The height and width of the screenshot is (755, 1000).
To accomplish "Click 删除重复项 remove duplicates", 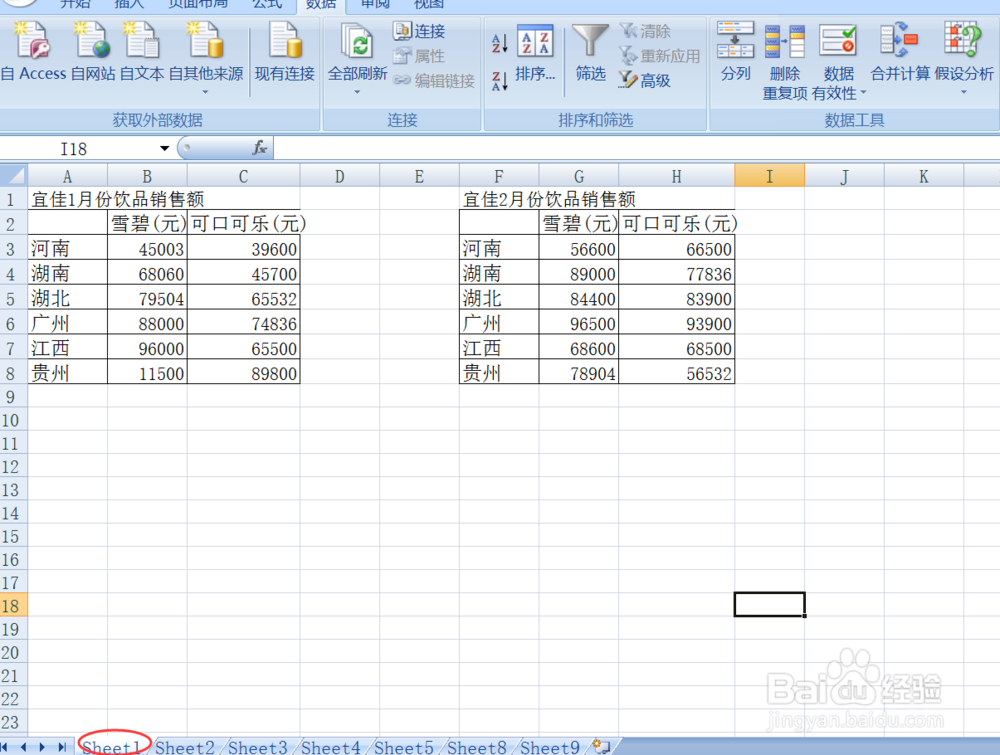I will pyautogui.click(x=785, y=61).
